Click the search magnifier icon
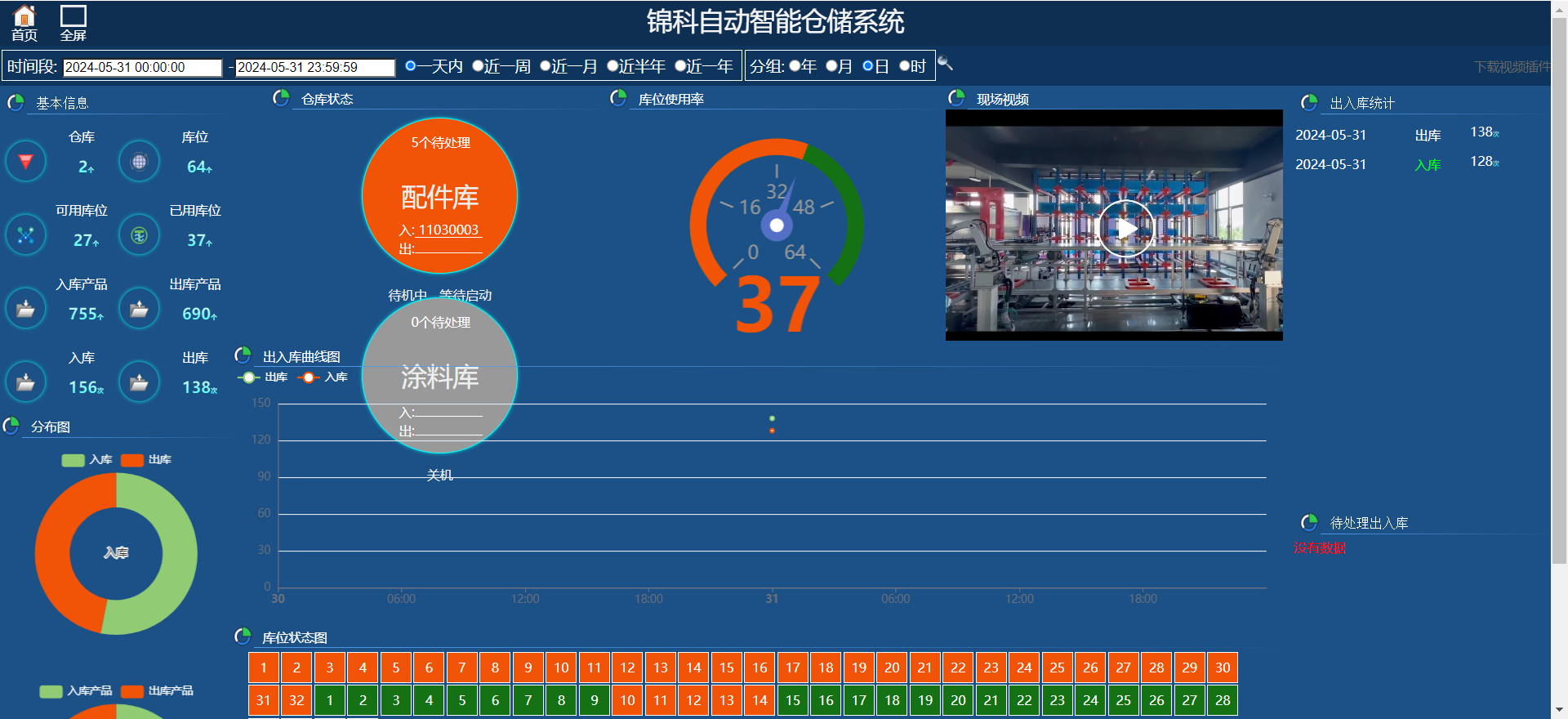Image resolution: width=1568 pixels, height=719 pixels. pos(945,64)
